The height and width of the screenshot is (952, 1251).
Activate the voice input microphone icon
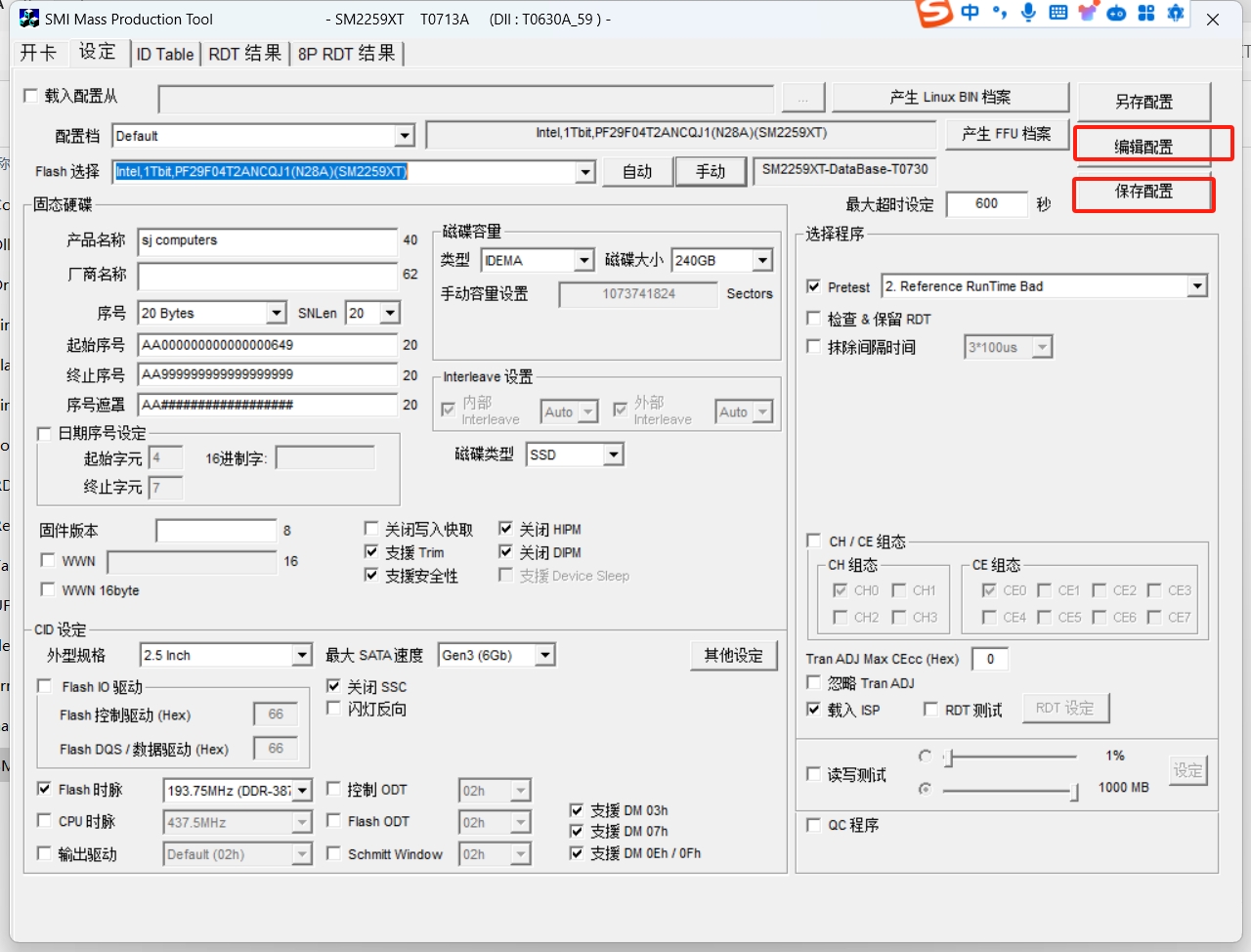click(x=1028, y=13)
